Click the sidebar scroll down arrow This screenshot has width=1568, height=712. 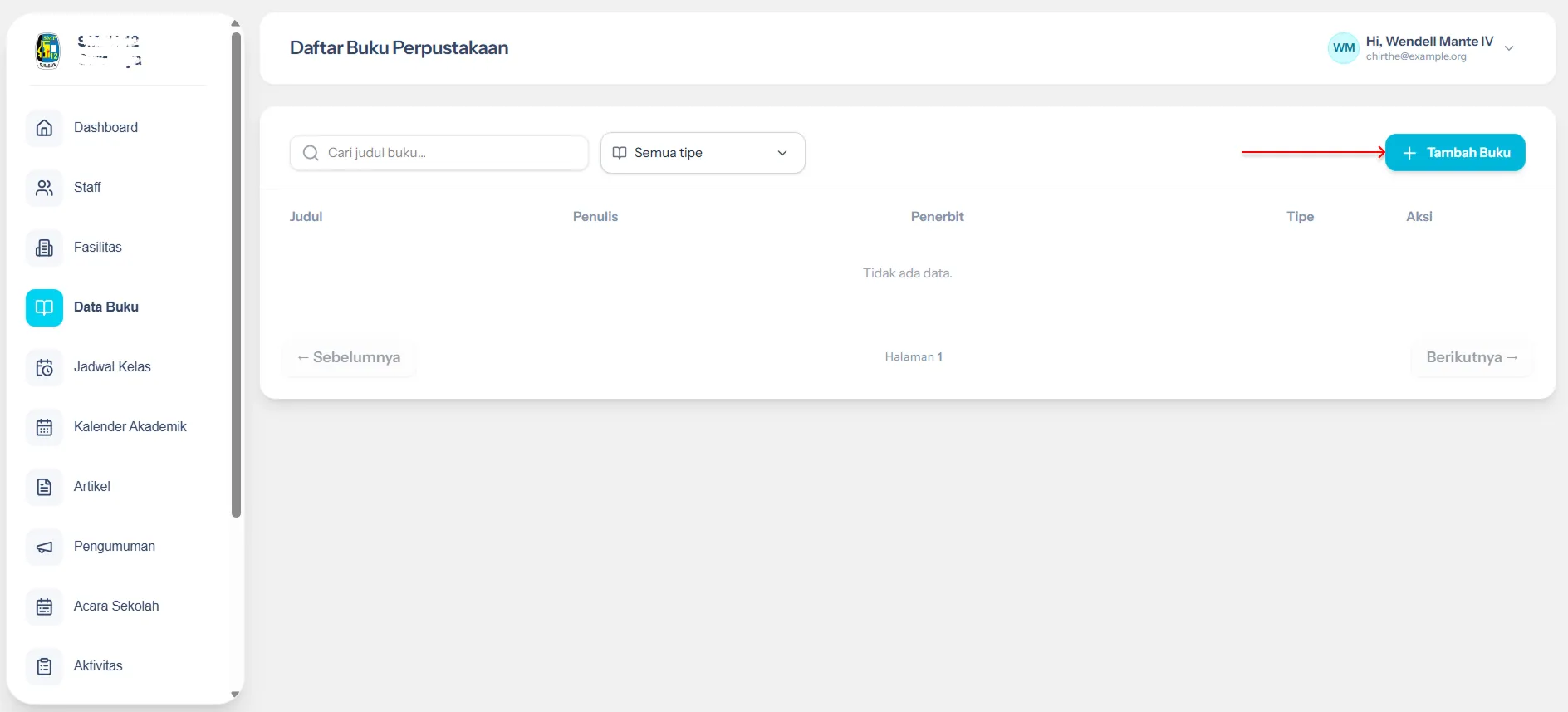235,695
